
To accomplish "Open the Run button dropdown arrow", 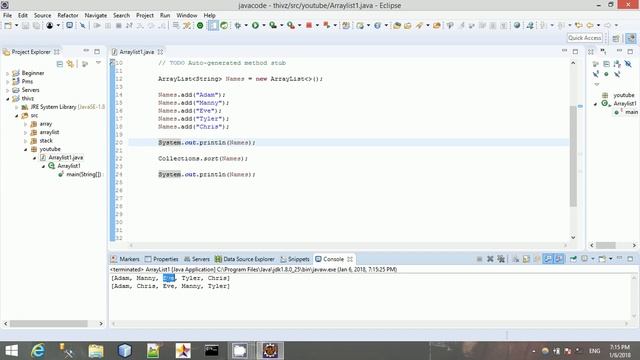I will click(x=263, y=25).
